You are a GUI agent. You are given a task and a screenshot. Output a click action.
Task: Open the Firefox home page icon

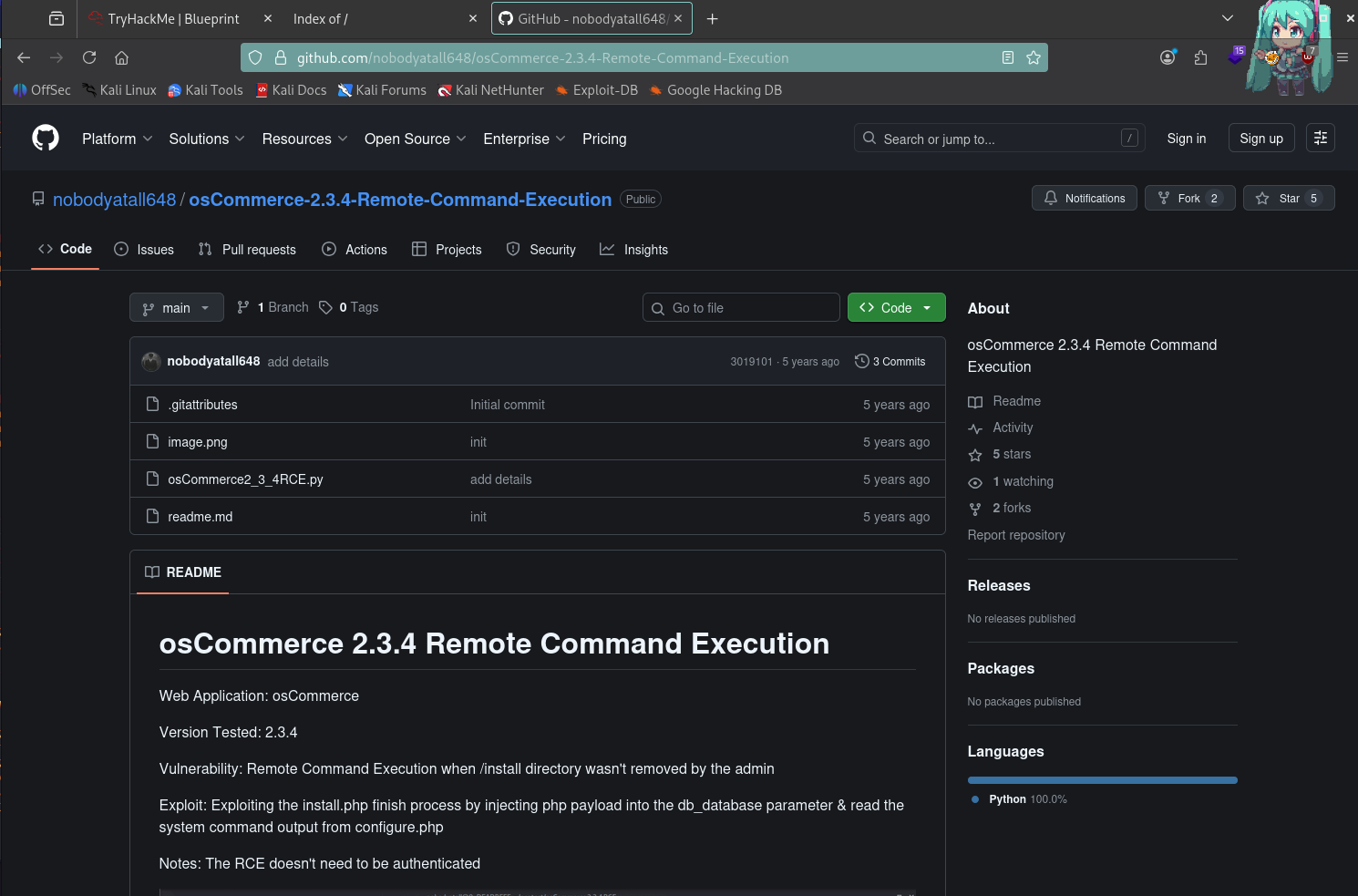click(121, 57)
